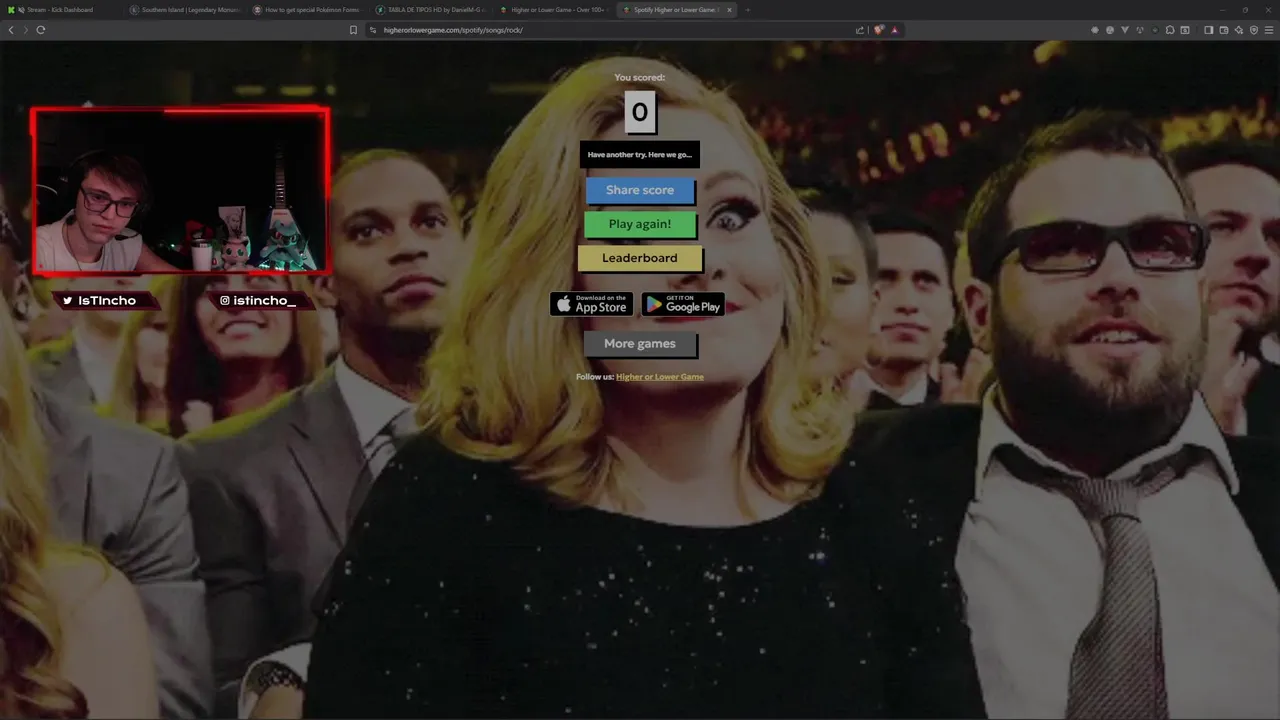Open a new browser tab
The image size is (1280, 720).
(748, 10)
